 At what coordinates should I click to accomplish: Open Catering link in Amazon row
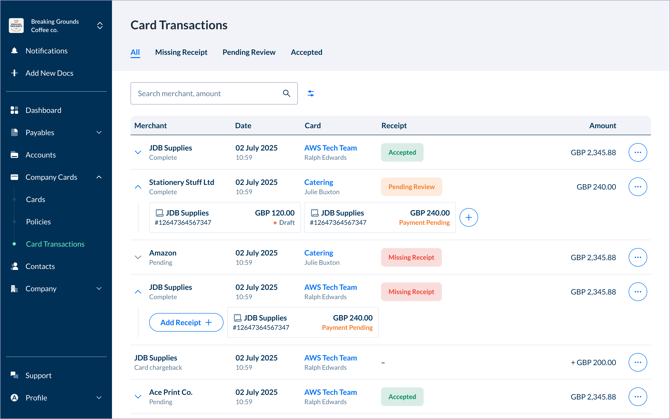tap(319, 253)
